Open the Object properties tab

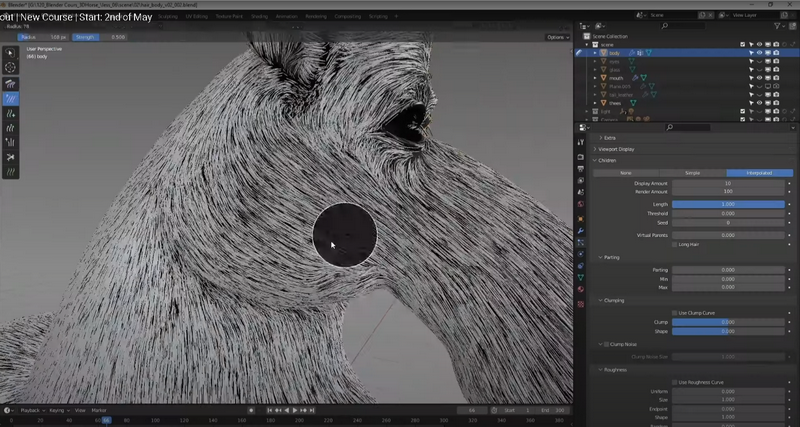(581, 219)
